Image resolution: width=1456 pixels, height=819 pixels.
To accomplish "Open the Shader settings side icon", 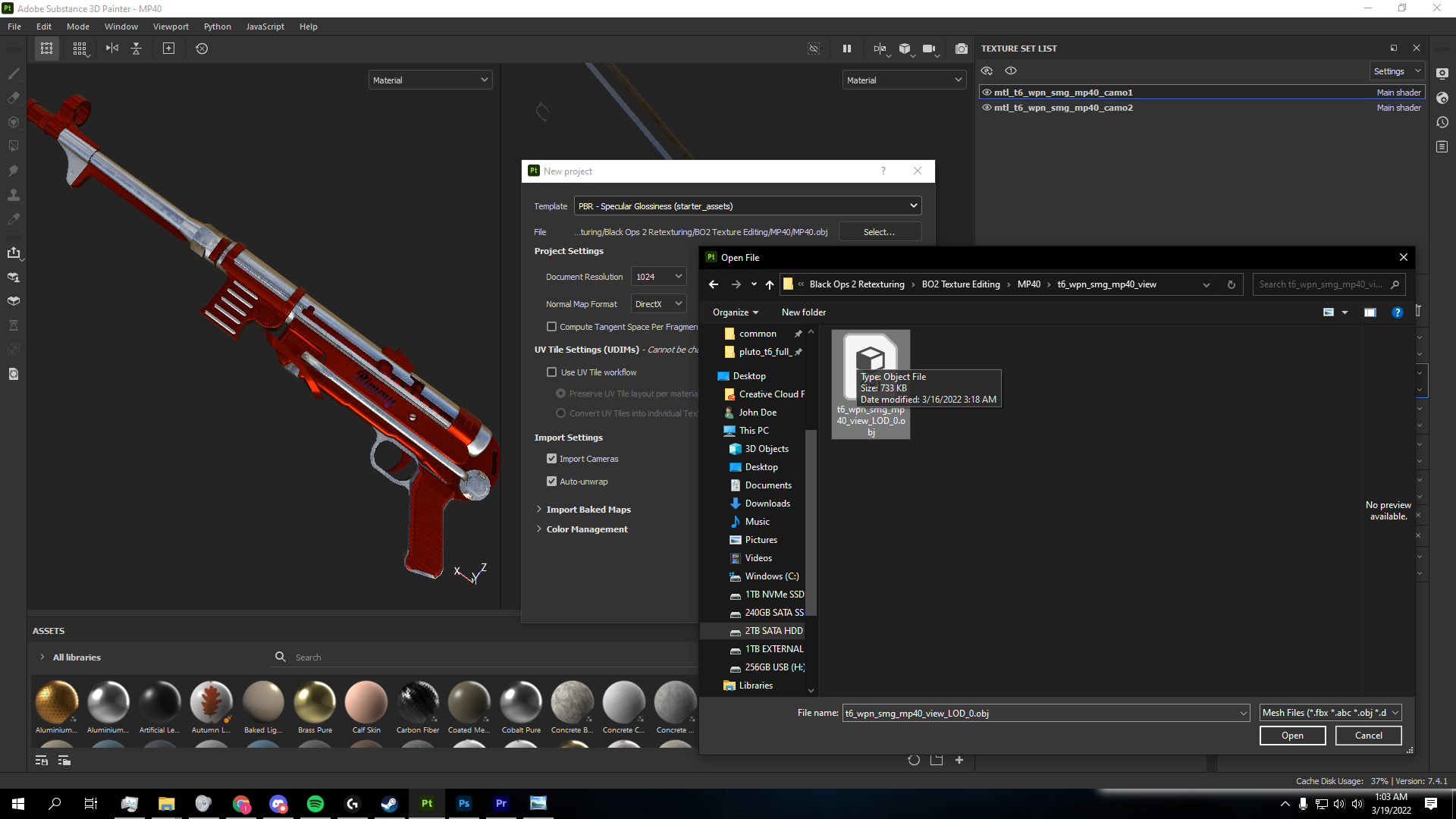I will click(x=1442, y=98).
